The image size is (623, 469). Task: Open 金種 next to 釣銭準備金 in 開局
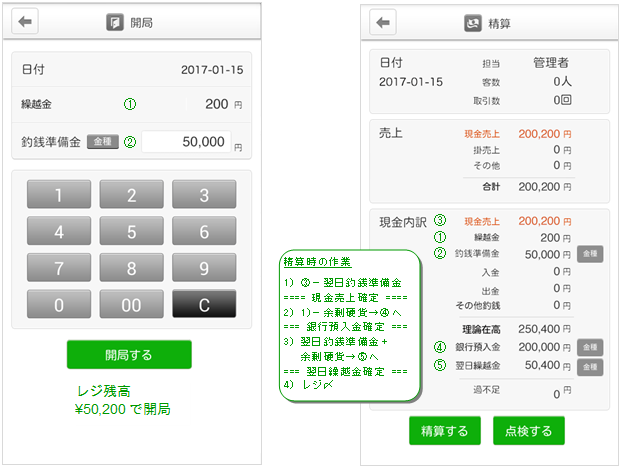click(x=103, y=141)
